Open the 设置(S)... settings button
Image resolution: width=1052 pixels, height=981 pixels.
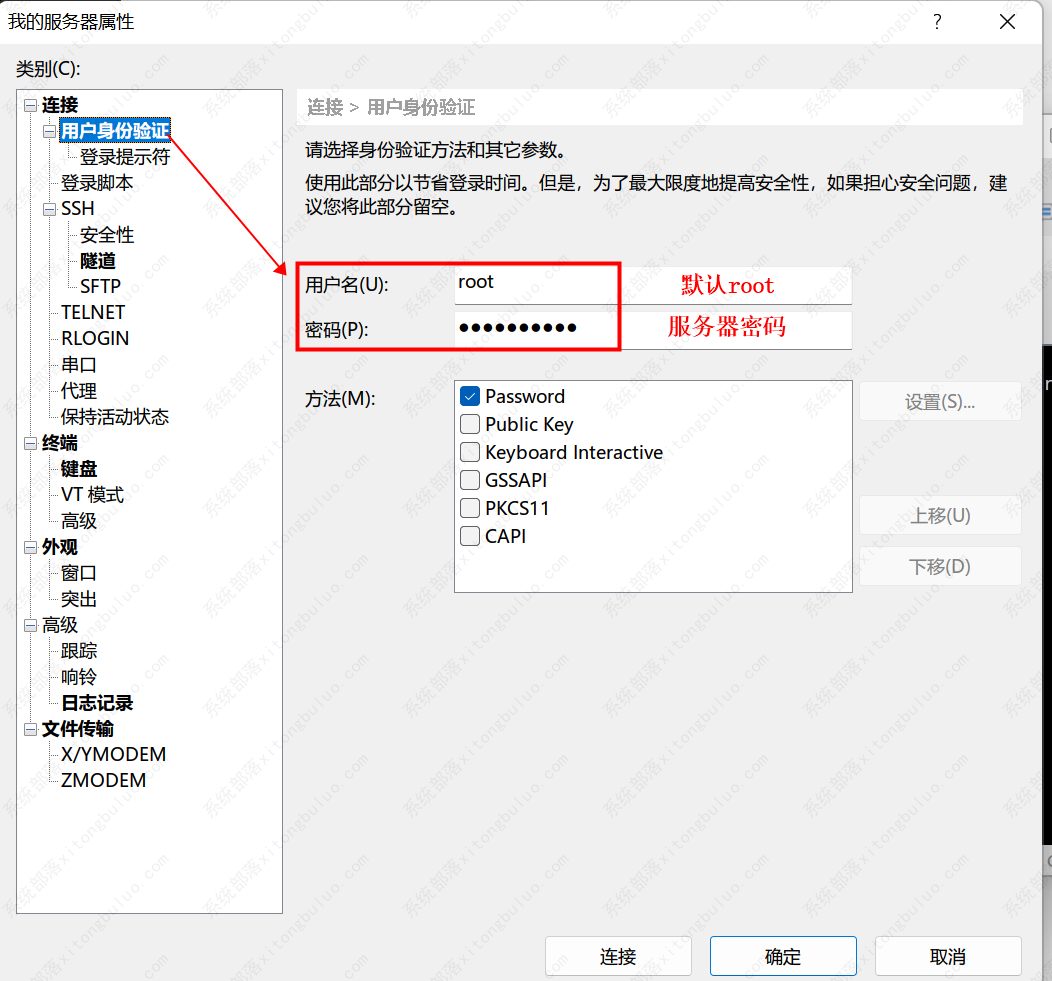[x=940, y=401]
